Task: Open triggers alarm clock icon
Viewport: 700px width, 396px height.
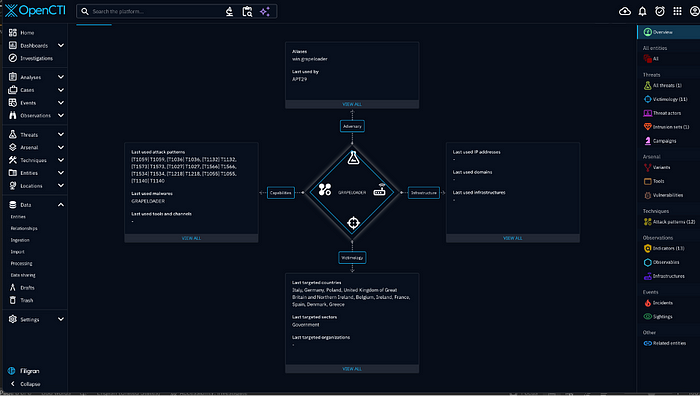Action: click(x=659, y=11)
